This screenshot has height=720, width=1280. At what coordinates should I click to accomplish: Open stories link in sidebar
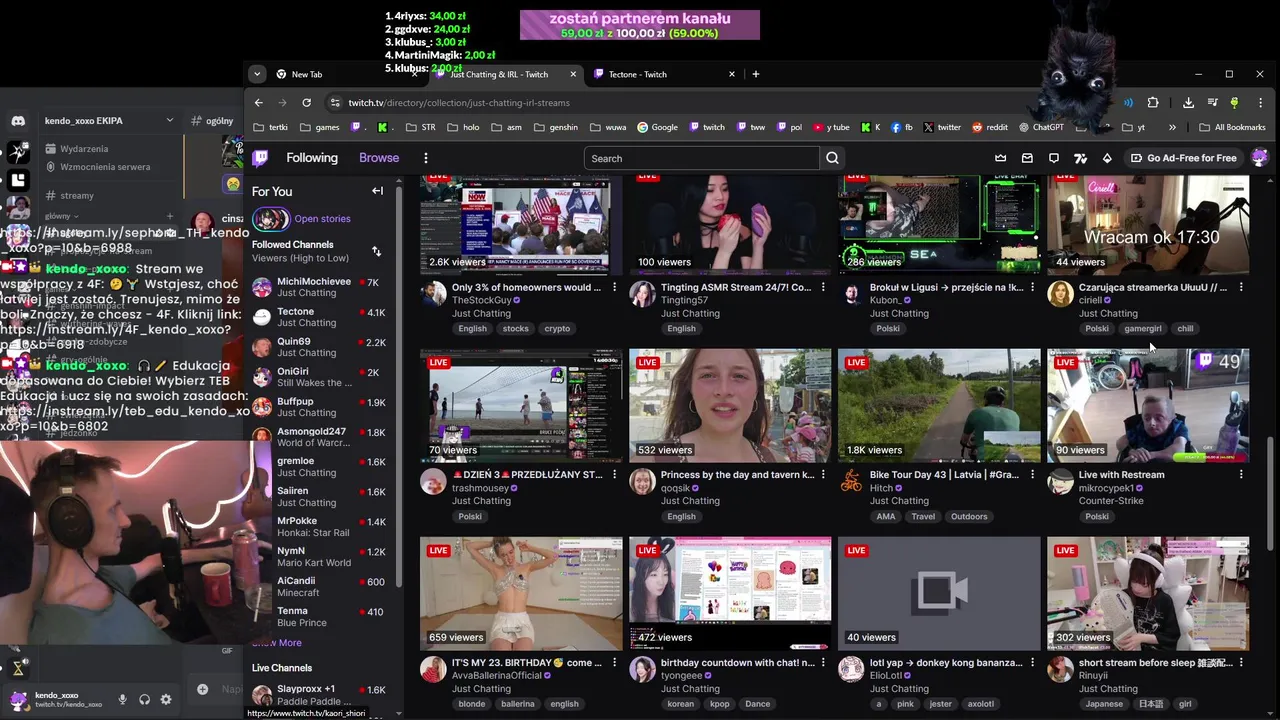322,219
